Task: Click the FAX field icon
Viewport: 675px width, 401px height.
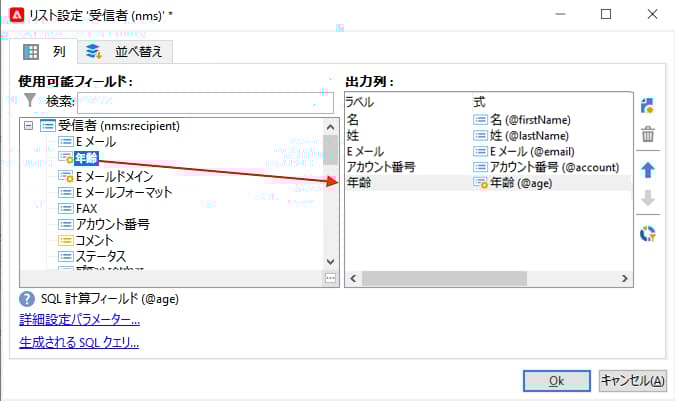Action: [x=66, y=209]
